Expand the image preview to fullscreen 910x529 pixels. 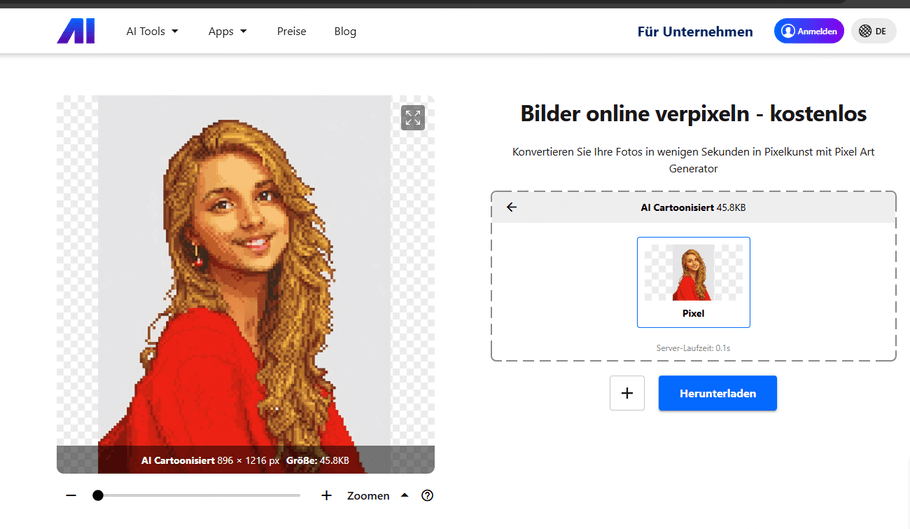point(413,118)
